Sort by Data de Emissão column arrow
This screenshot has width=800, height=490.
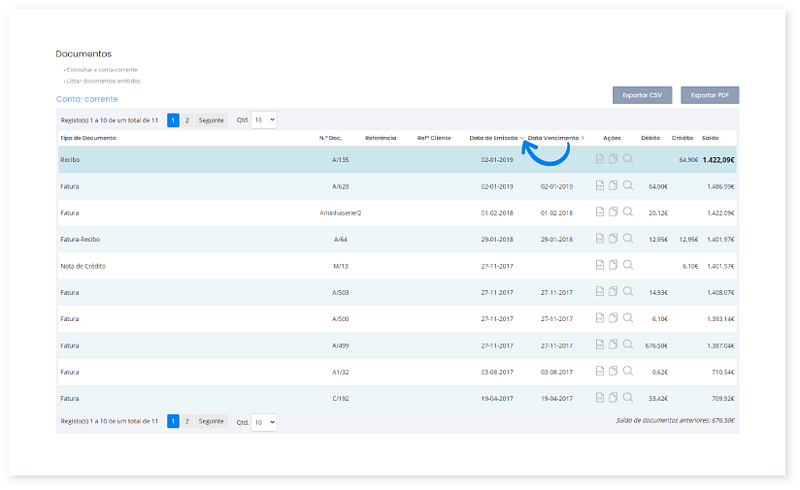click(522, 138)
